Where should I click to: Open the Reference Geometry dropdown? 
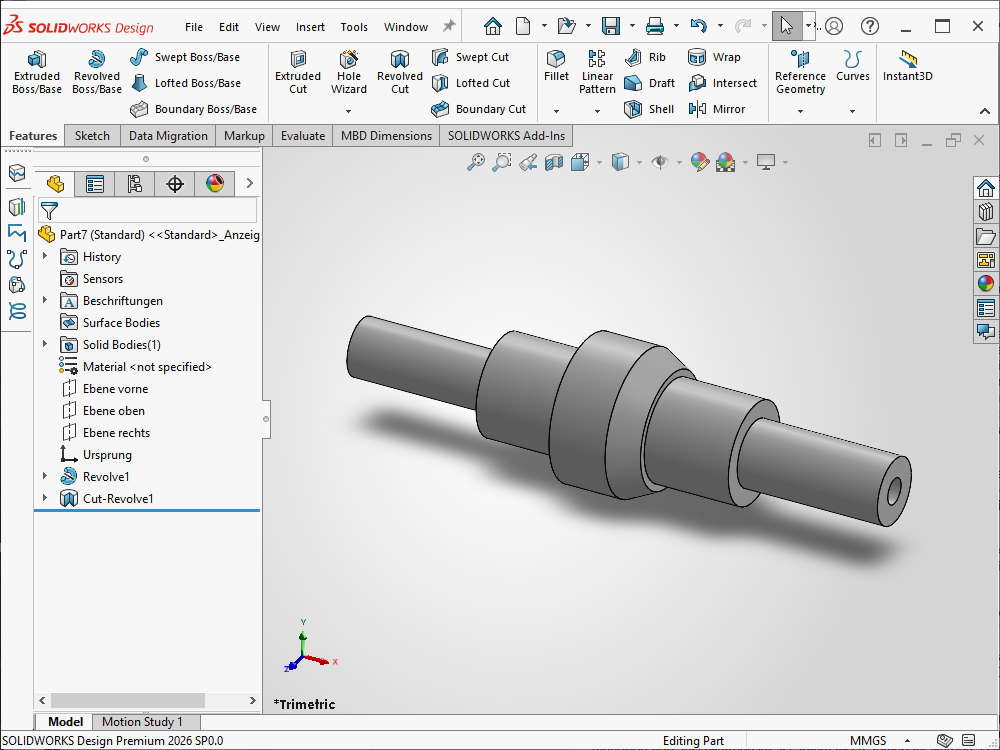pyautogui.click(x=800, y=111)
